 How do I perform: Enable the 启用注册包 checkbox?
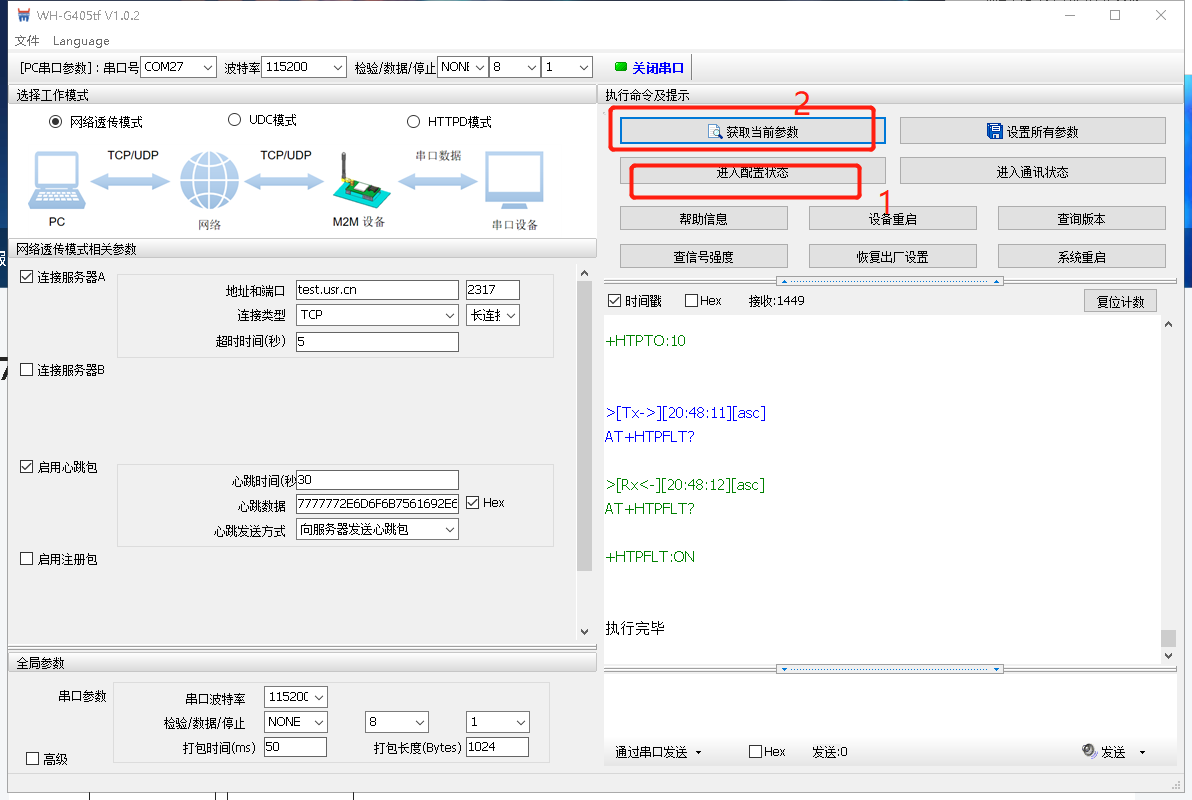click(x=27, y=560)
